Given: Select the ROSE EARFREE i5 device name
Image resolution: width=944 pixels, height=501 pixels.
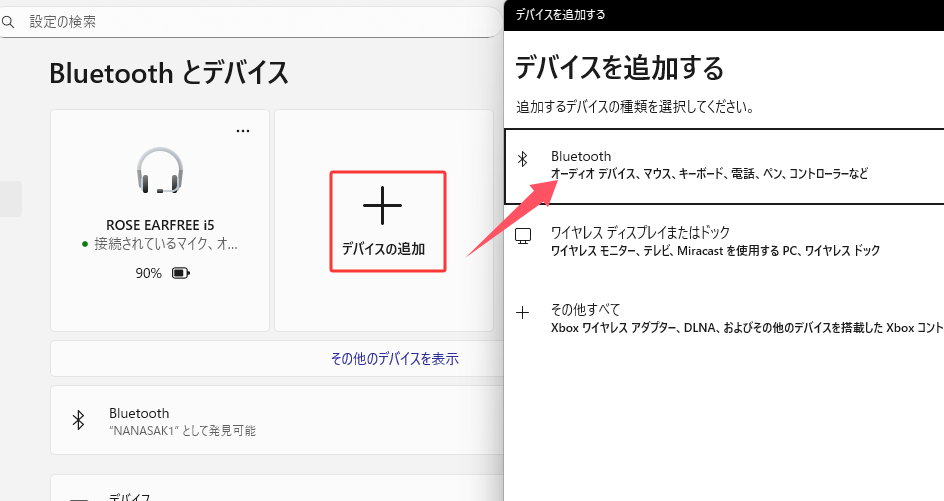Looking at the screenshot, I should [160, 225].
